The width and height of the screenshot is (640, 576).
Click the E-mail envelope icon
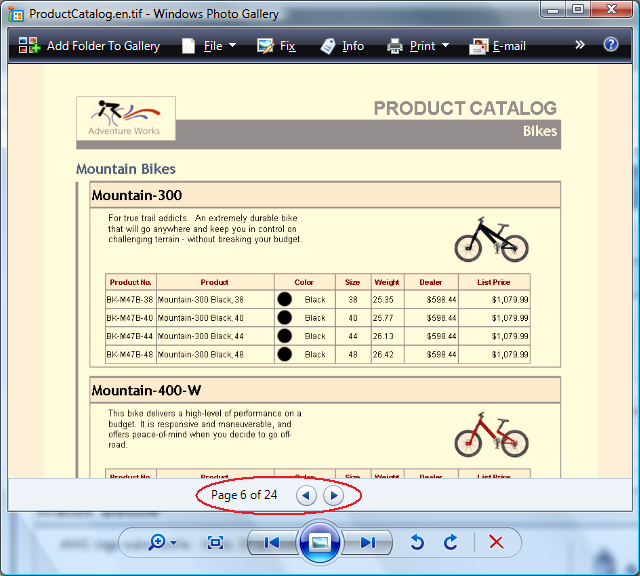click(x=478, y=46)
